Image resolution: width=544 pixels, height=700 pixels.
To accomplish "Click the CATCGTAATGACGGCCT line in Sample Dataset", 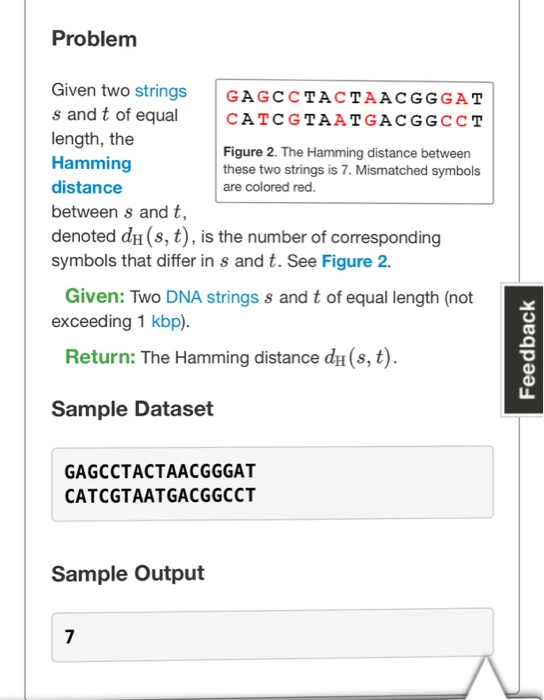I will 160,496.
